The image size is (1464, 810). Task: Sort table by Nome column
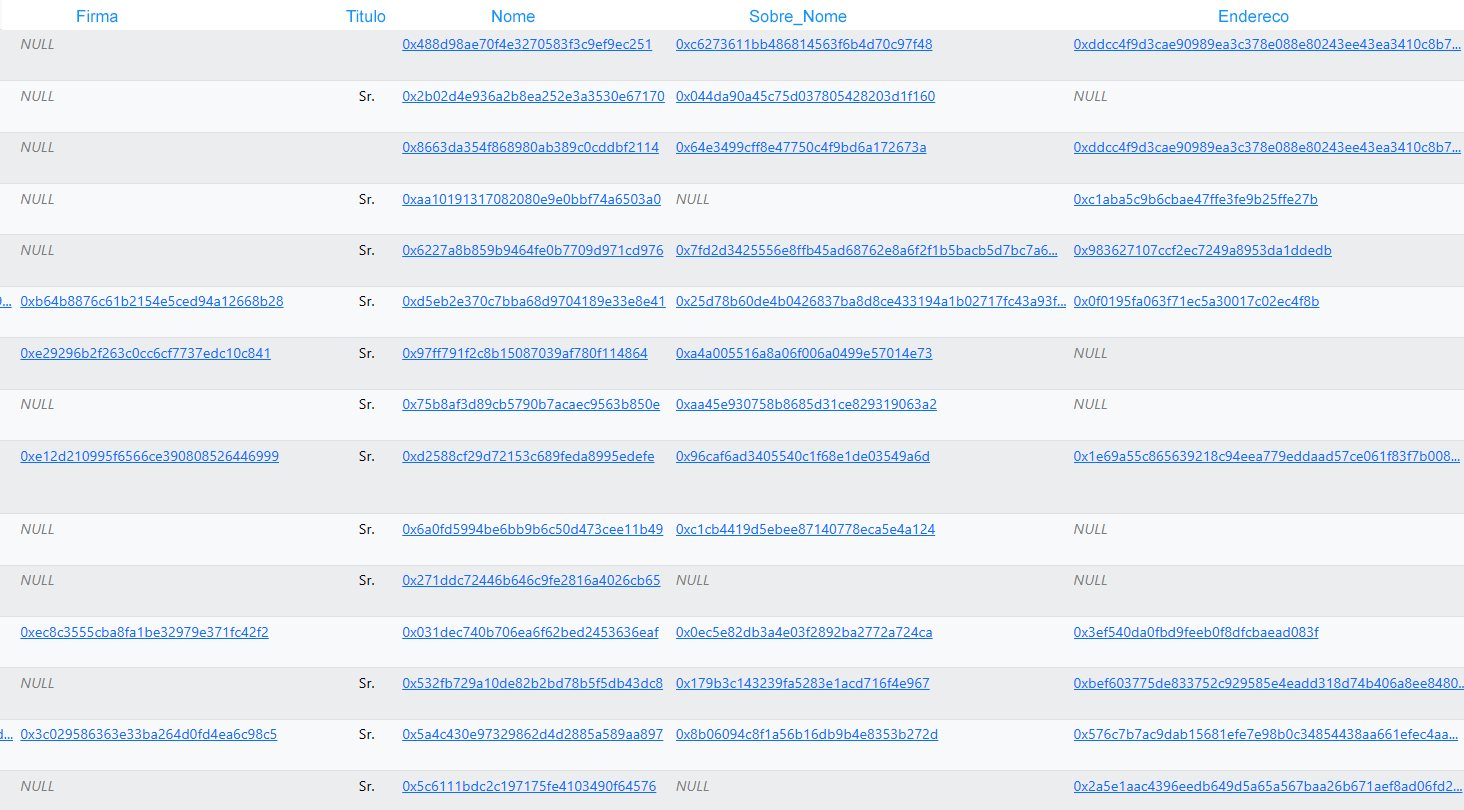(513, 16)
